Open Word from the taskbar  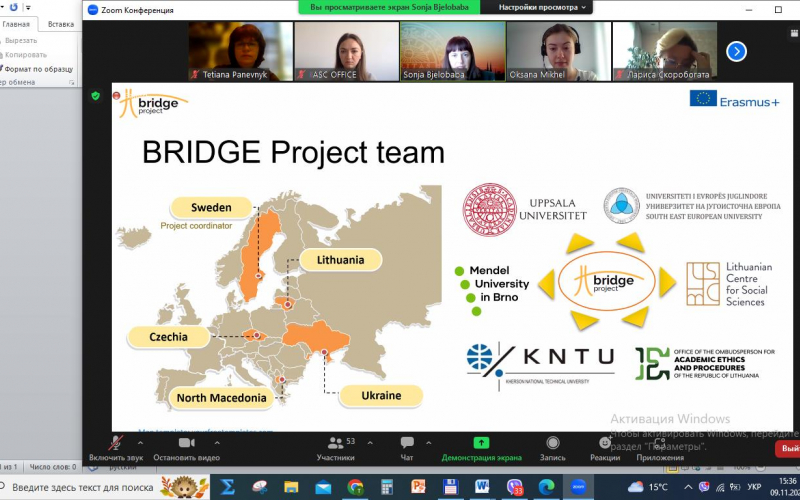coord(482,487)
